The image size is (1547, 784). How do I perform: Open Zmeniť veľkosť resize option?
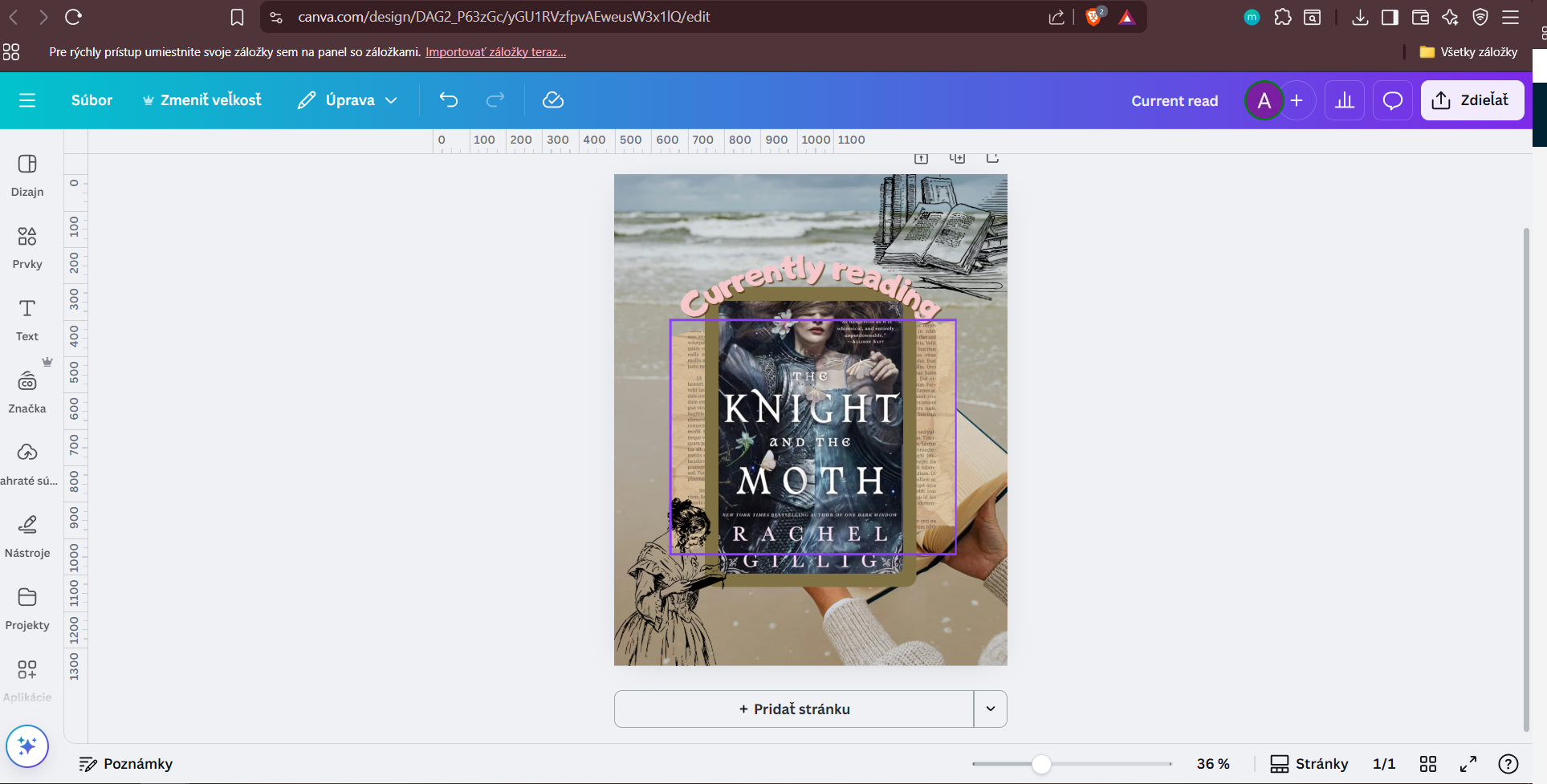202,100
